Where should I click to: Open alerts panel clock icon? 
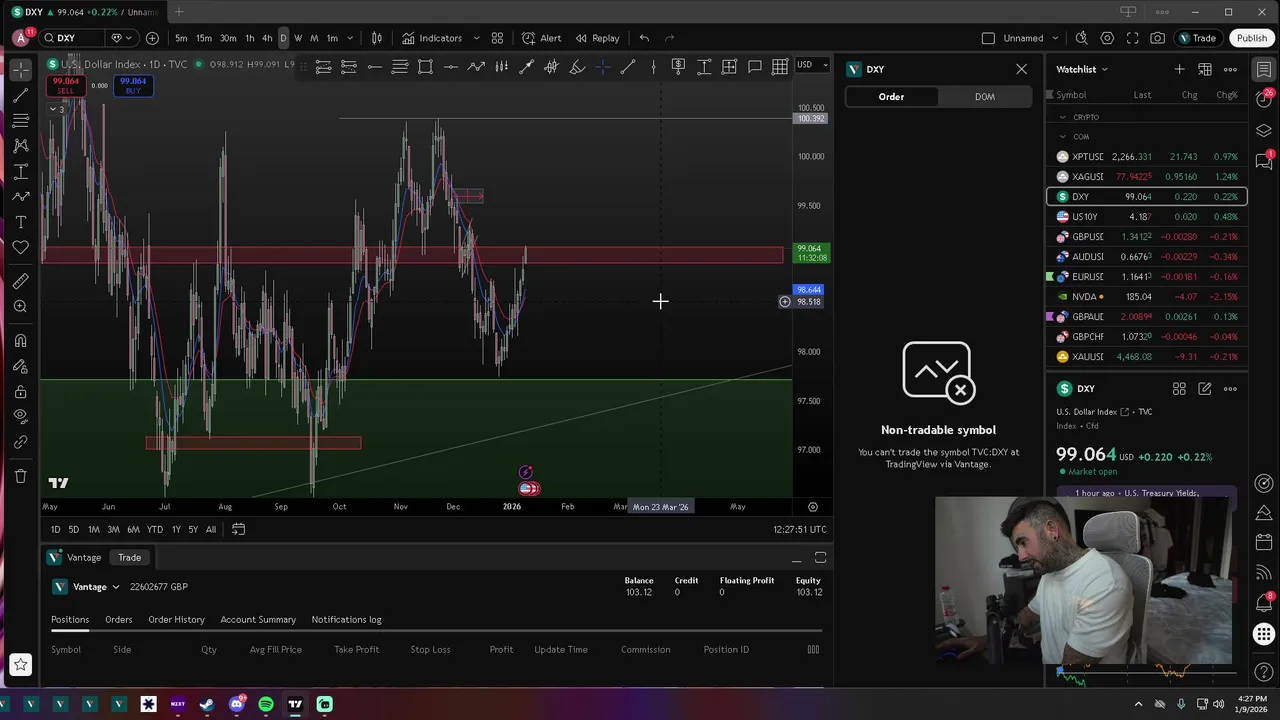point(1264,100)
